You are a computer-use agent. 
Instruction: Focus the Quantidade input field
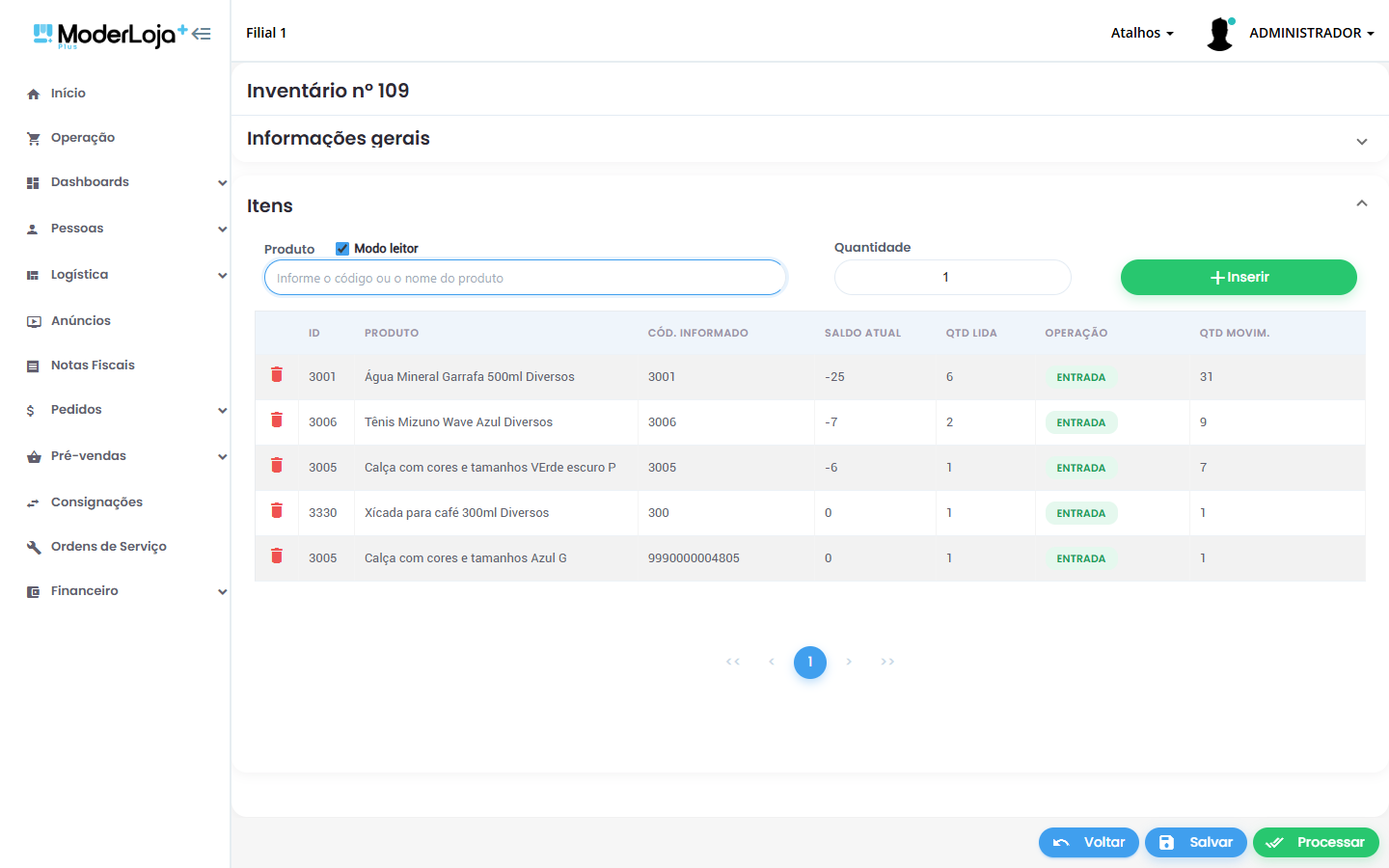(x=953, y=278)
